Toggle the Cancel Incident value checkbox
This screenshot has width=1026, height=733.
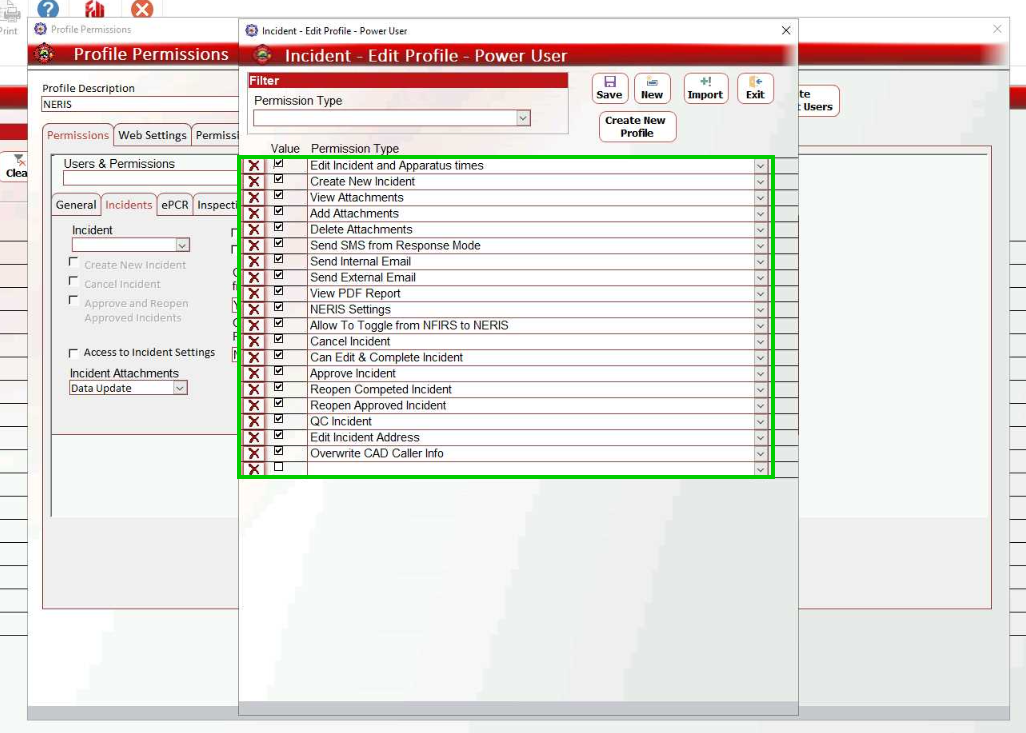279,339
